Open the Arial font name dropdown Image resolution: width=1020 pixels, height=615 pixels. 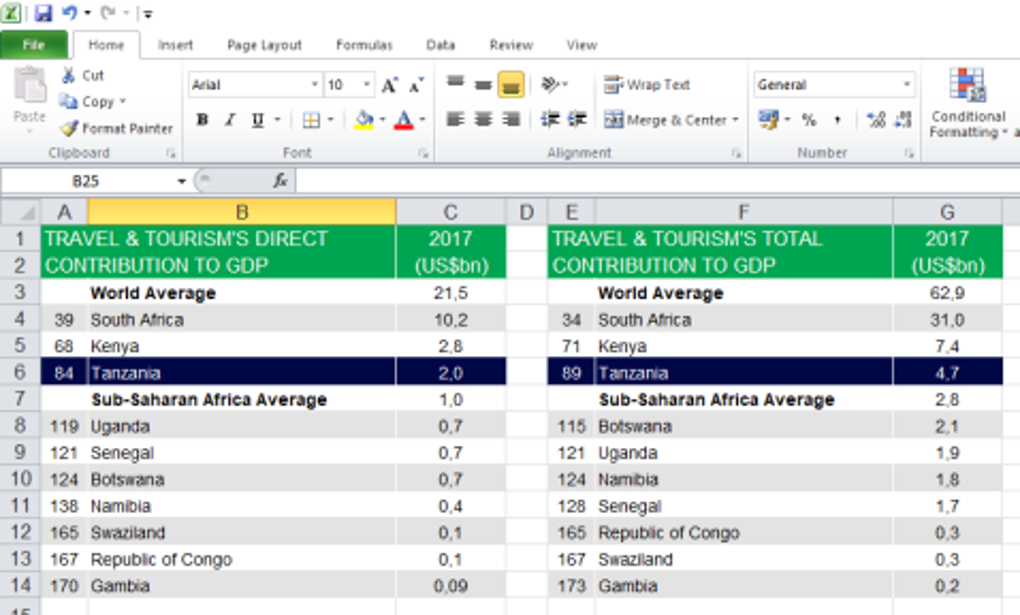pyautogui.click(x=314, y=85)
